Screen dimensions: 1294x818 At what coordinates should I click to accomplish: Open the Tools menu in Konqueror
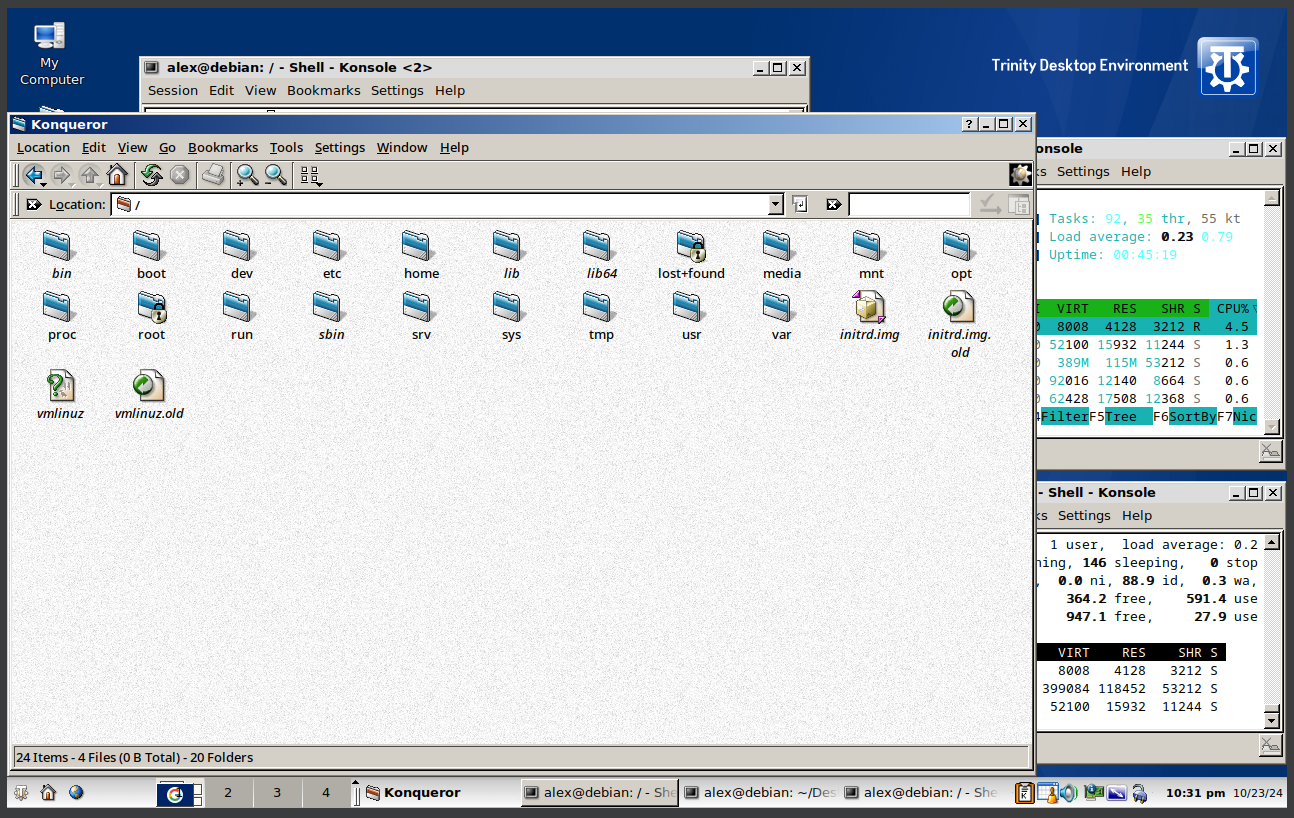click(286, 148)
